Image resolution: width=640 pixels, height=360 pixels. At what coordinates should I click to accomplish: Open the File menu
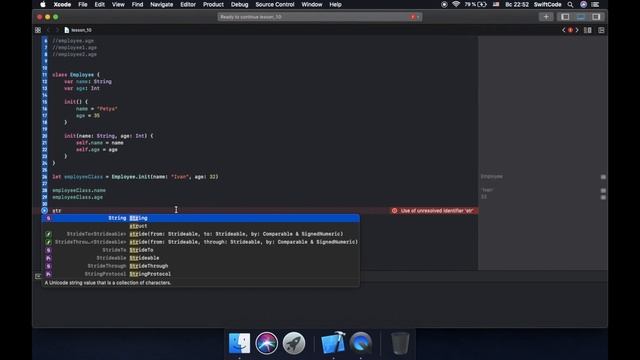[x=83, y=4]
